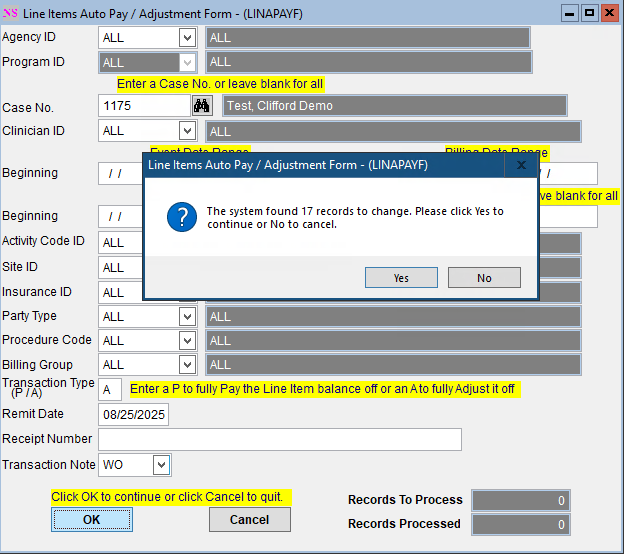Minimize the LINAPAYF main window

point(569,13)
